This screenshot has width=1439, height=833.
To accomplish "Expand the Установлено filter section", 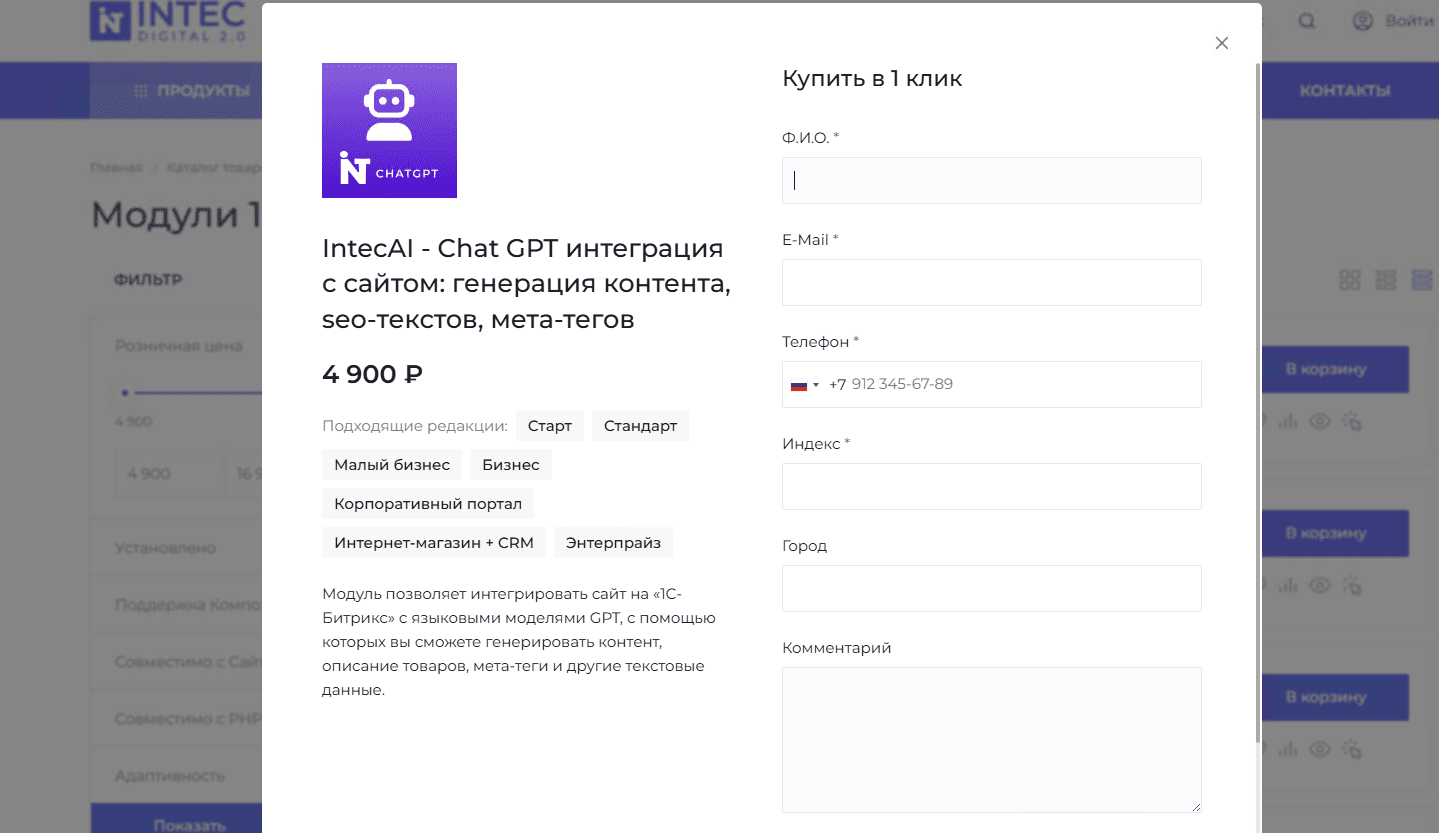I will tap(165, 548).
